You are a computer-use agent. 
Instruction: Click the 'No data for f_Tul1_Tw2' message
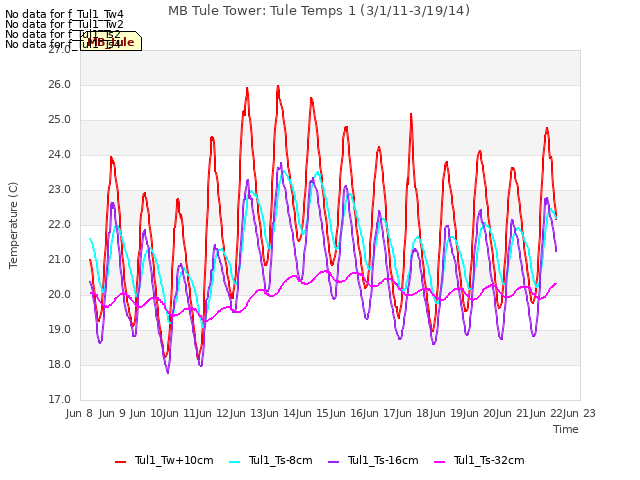[x=64, y=24]
